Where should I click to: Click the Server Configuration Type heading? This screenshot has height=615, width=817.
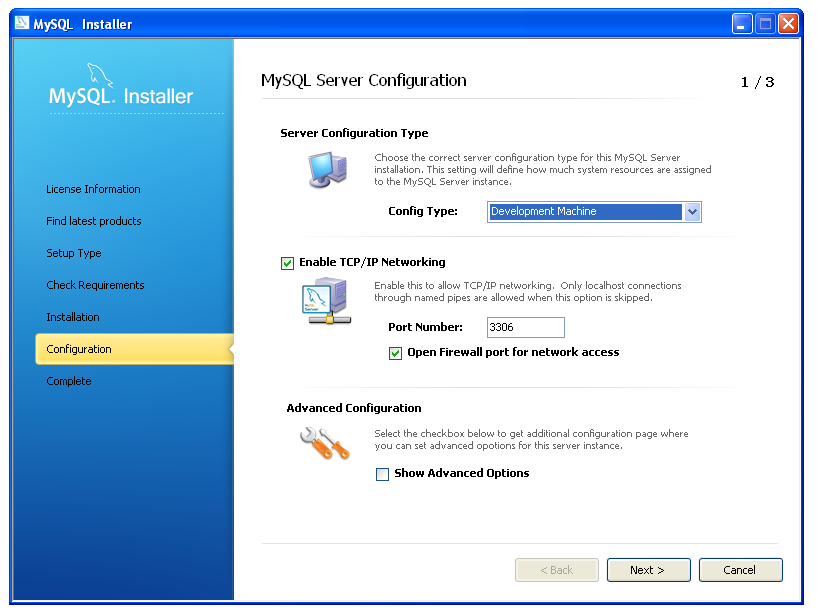tap(354, 133)
